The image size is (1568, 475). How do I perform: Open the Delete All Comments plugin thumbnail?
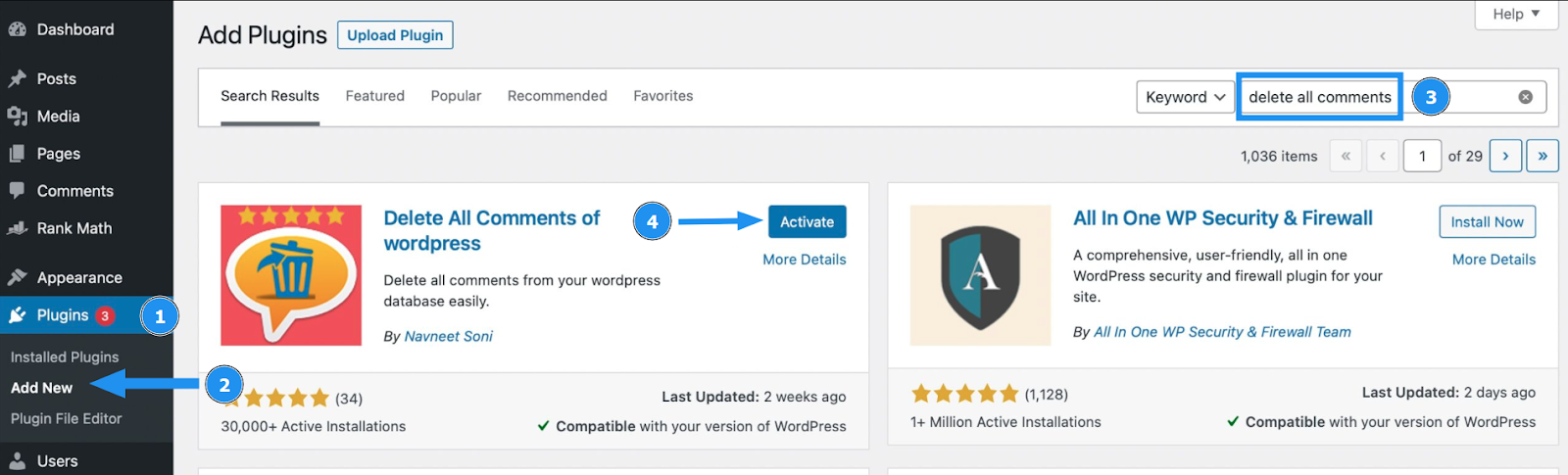(291, 275)
